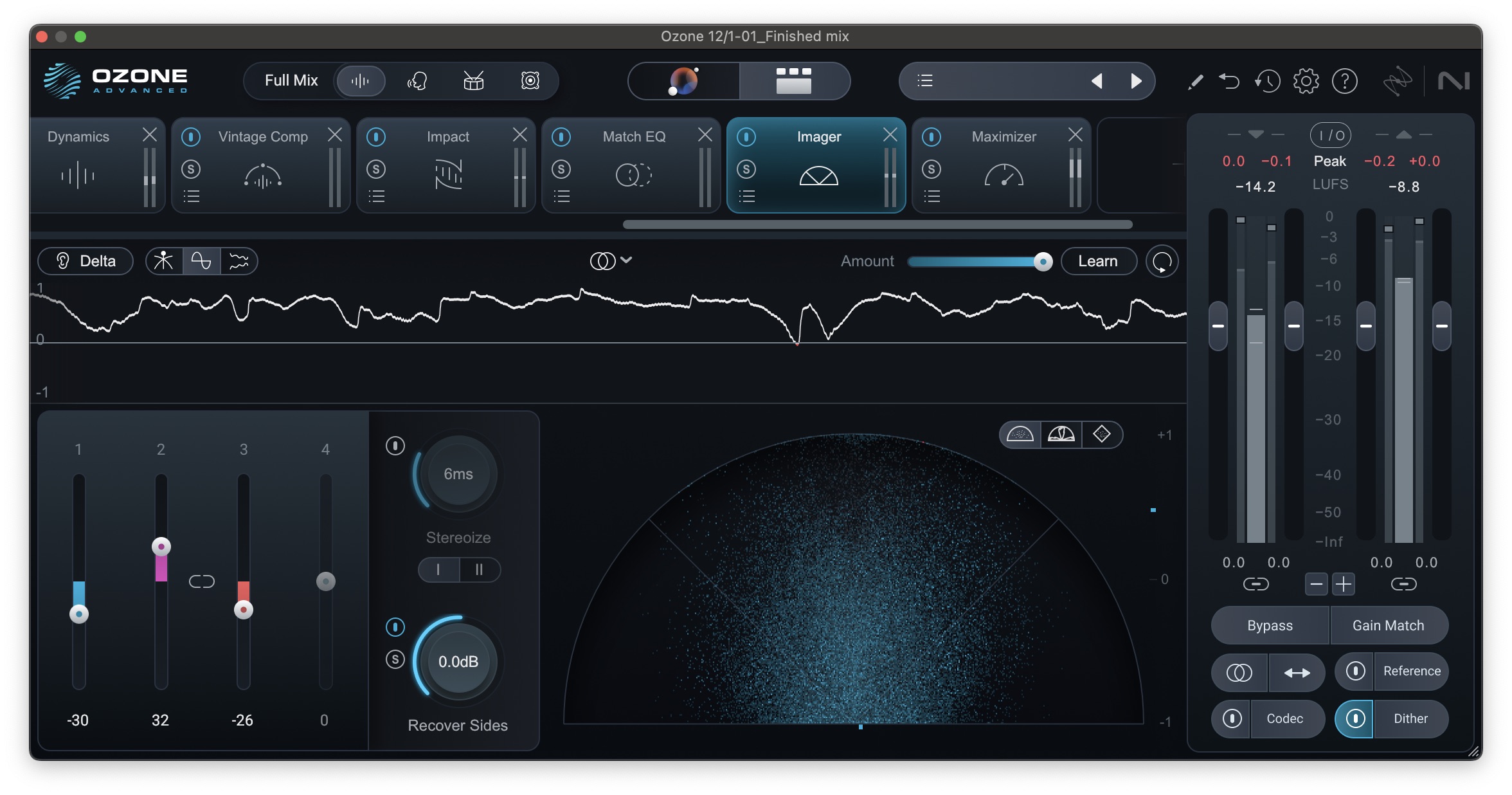Open the Vintage Comp preset list icon

pyautogui.click(x=192, y=196)
